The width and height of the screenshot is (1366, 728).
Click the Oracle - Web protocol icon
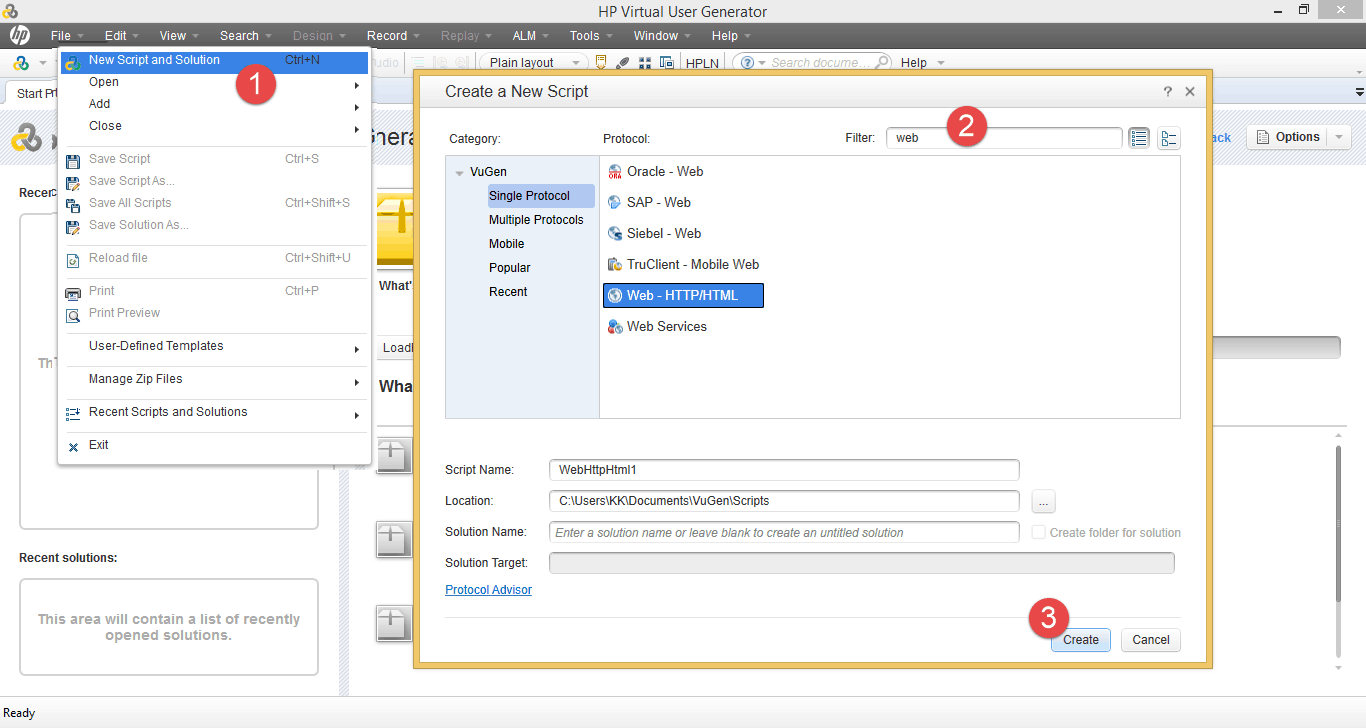615,172
